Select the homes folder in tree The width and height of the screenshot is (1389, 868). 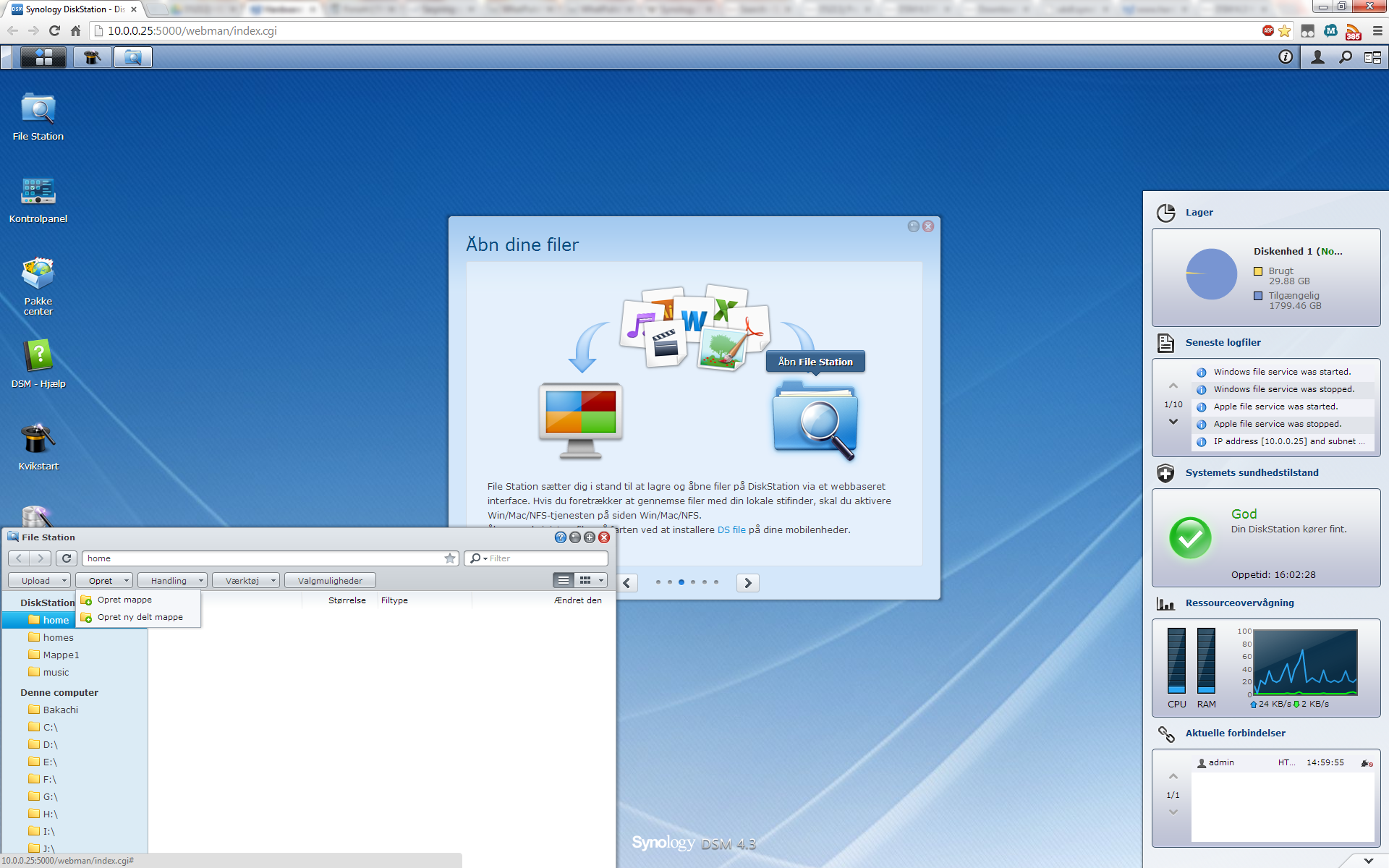(x=58, y=637)
